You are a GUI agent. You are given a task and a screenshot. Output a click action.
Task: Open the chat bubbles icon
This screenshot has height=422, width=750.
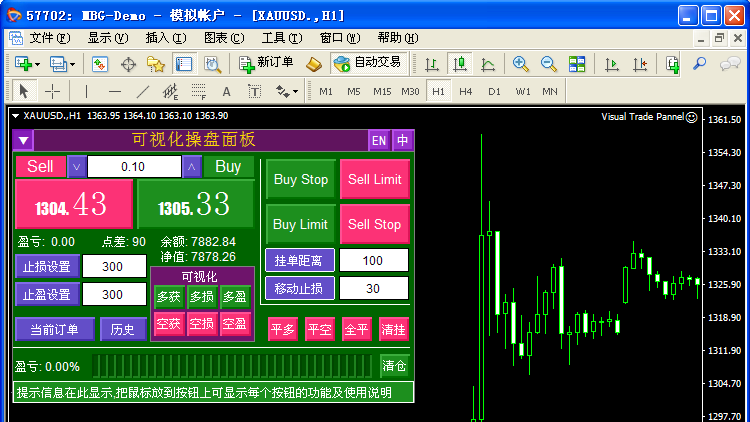click(x=730, y=64)
